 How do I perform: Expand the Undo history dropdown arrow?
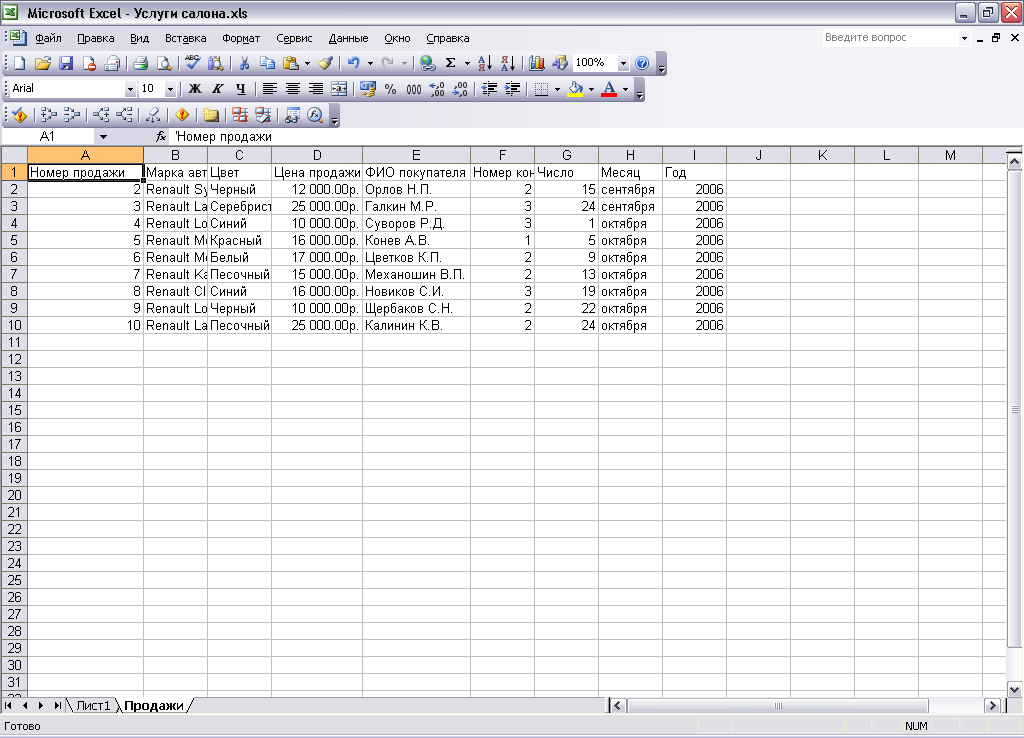[x=370, y=63]
